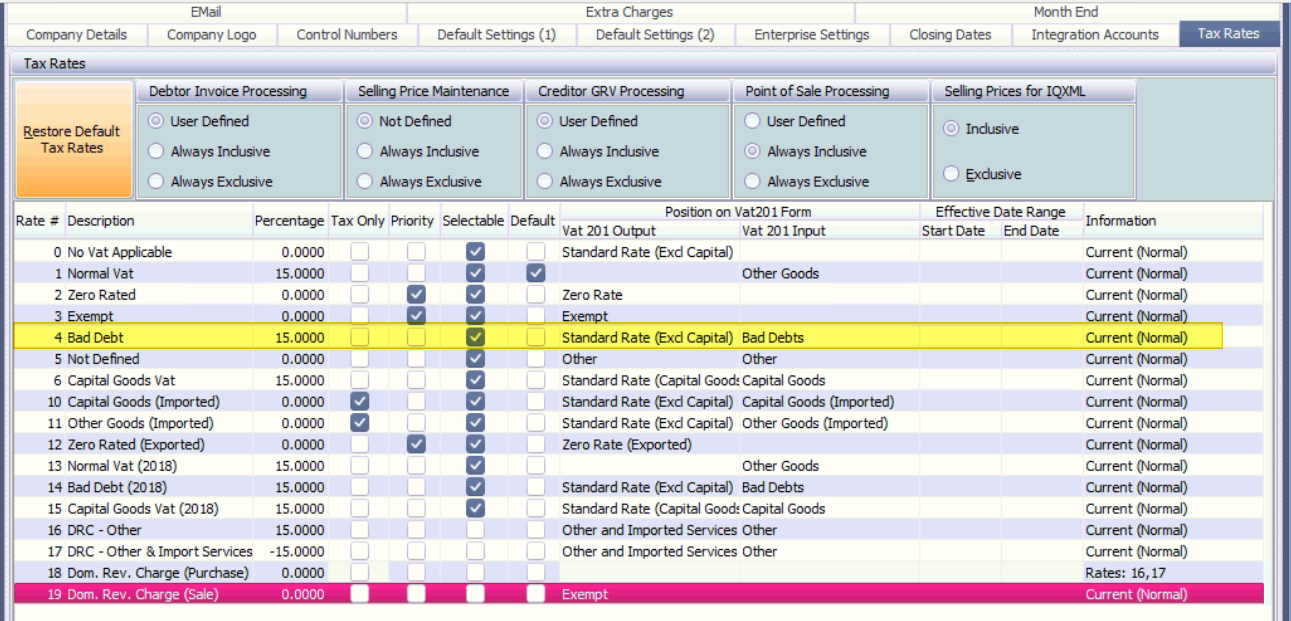1291x621 pixels.
Task: Go to the Extra Charges tab
Action: pyautogui.click(x=629, y=12)
